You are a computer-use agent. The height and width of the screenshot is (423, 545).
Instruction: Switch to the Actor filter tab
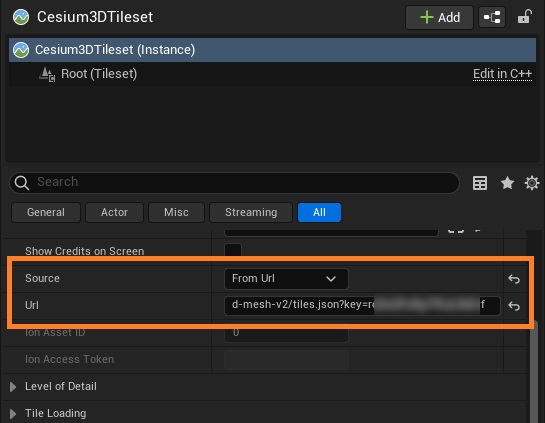(x=114, y=212)
